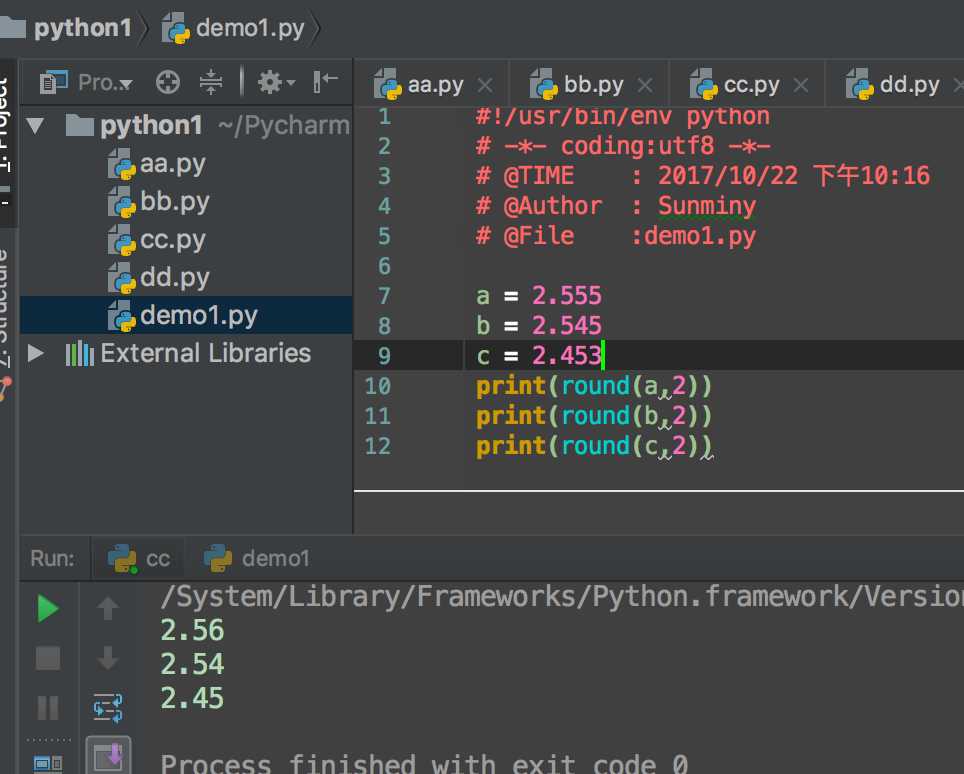964x774 pixels.
Task: Expand External Libraries node
Action: coord(36,353)
